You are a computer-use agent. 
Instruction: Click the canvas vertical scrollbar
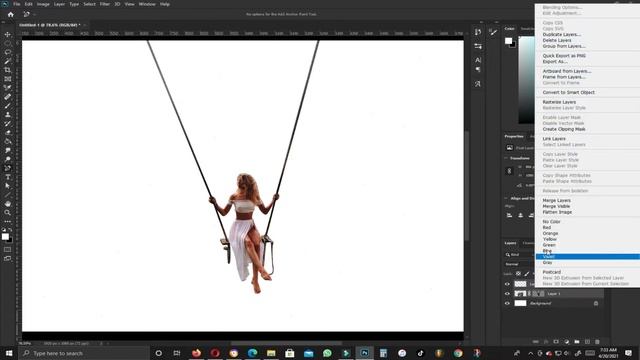467,186
